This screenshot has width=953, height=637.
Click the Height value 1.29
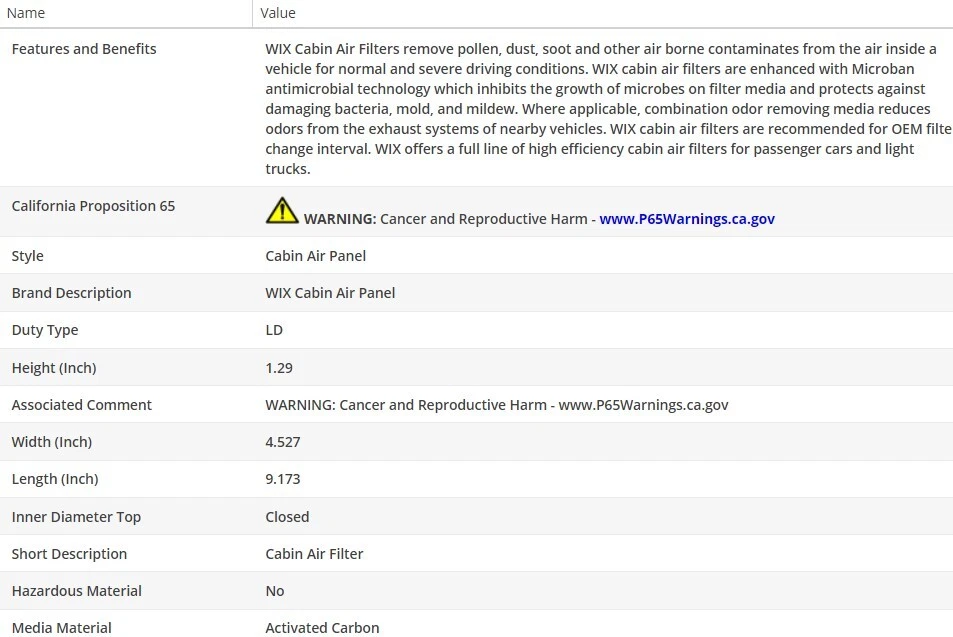coord(279,368)
